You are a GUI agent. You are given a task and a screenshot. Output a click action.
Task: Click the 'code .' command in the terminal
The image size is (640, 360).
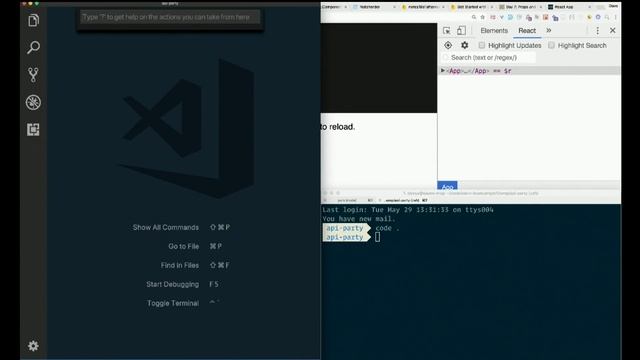click(387, 228)
